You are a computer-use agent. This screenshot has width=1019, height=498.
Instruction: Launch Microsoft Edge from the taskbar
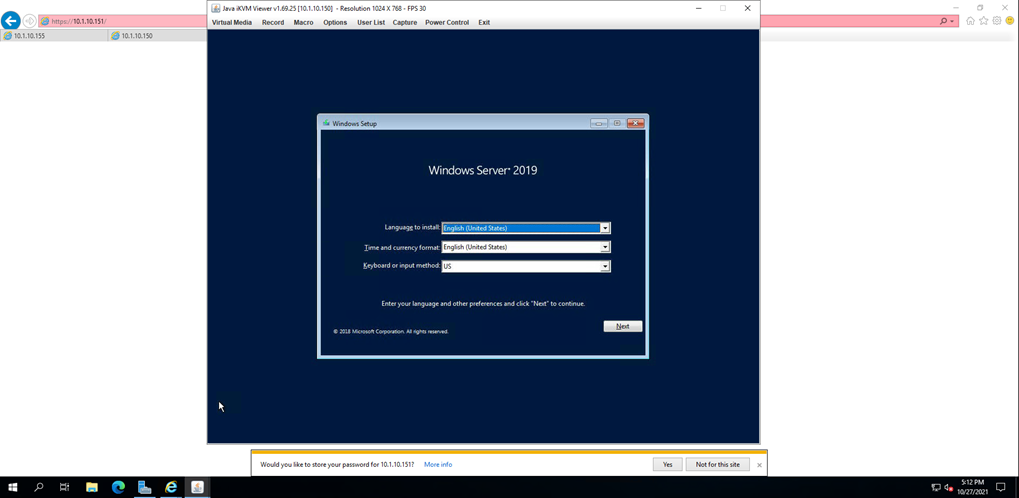[118, 487]
